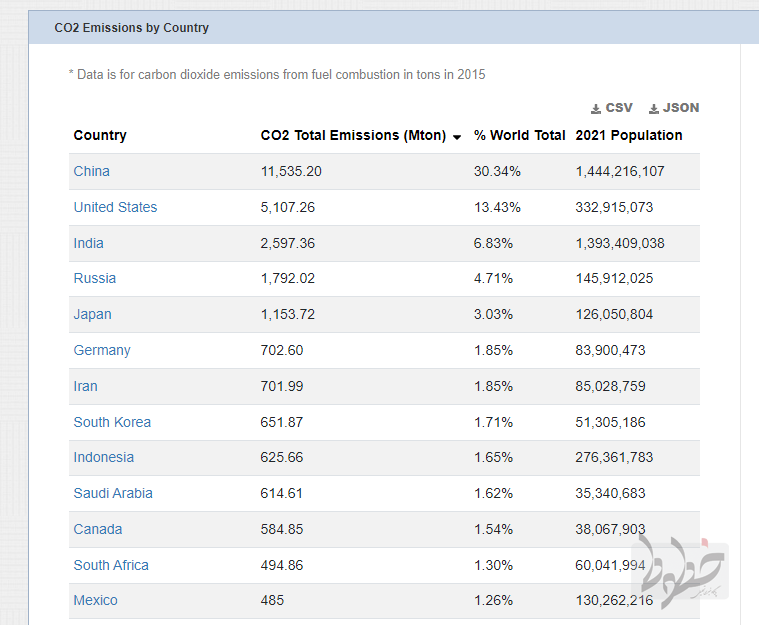Select Japan's emissions value 1,153.72

[x=288, y=315]
